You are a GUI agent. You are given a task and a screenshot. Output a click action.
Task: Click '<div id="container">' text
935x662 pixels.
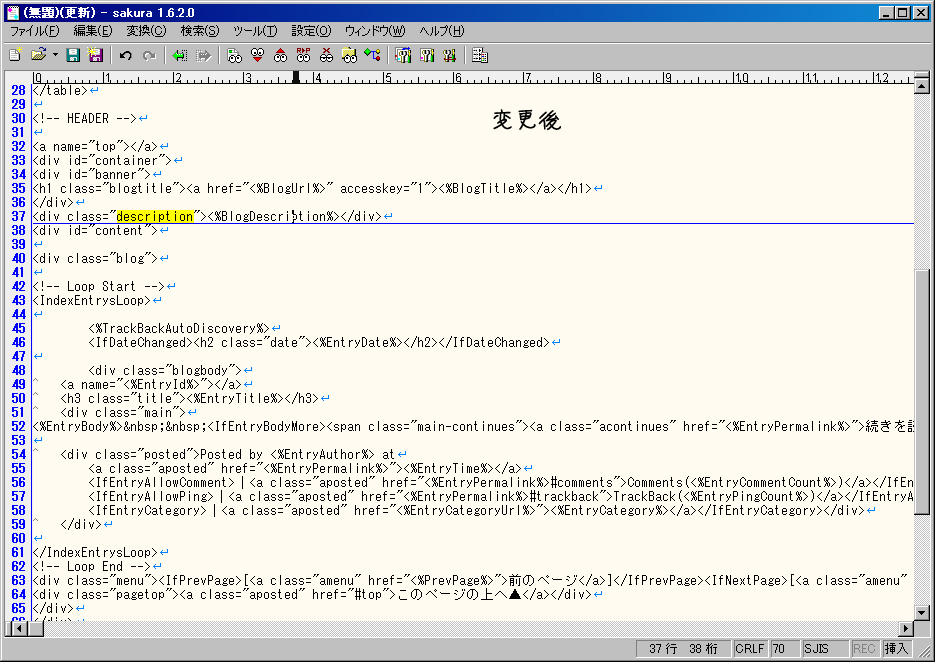(102, 160)
